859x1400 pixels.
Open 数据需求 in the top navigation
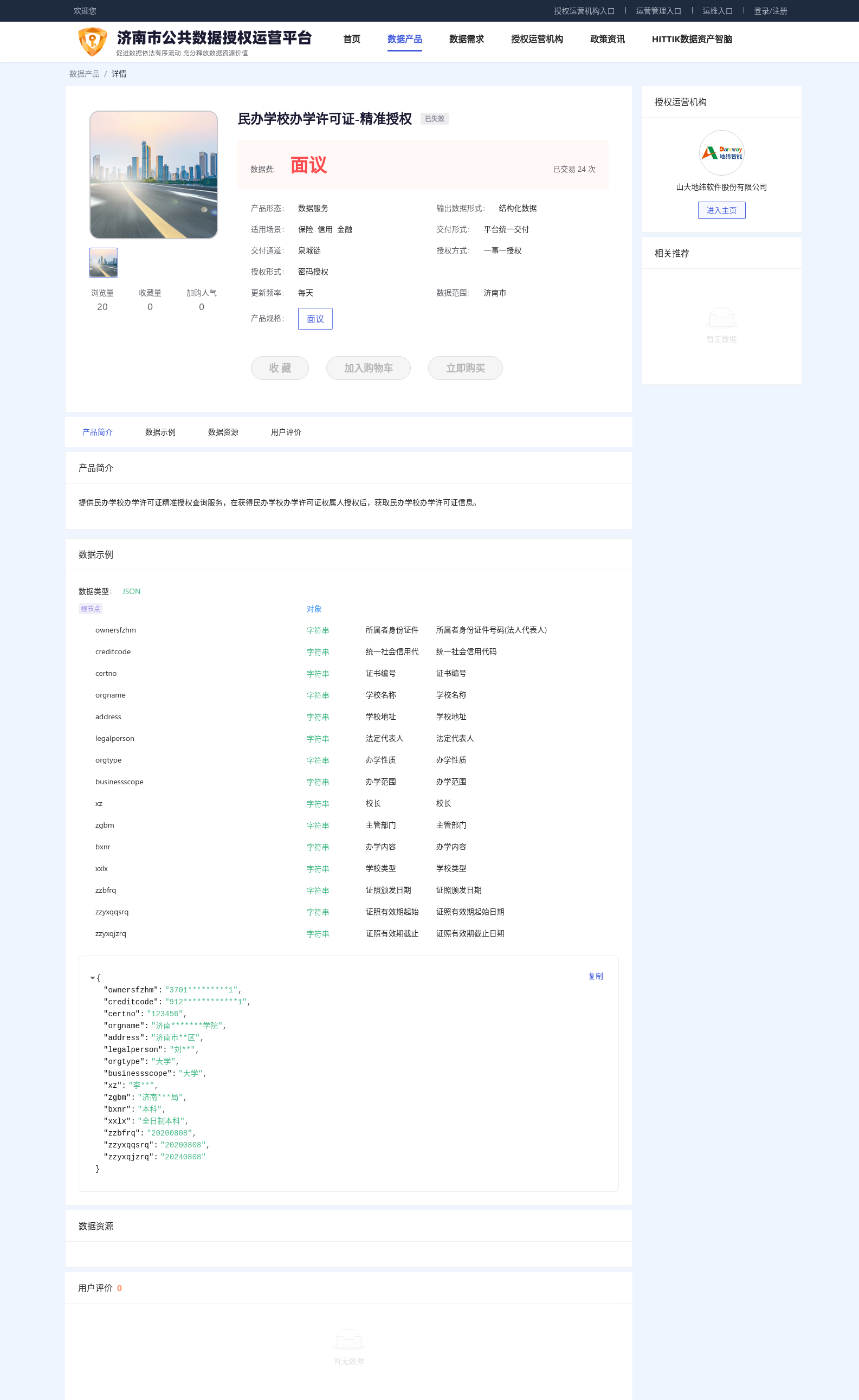[467, 39]
